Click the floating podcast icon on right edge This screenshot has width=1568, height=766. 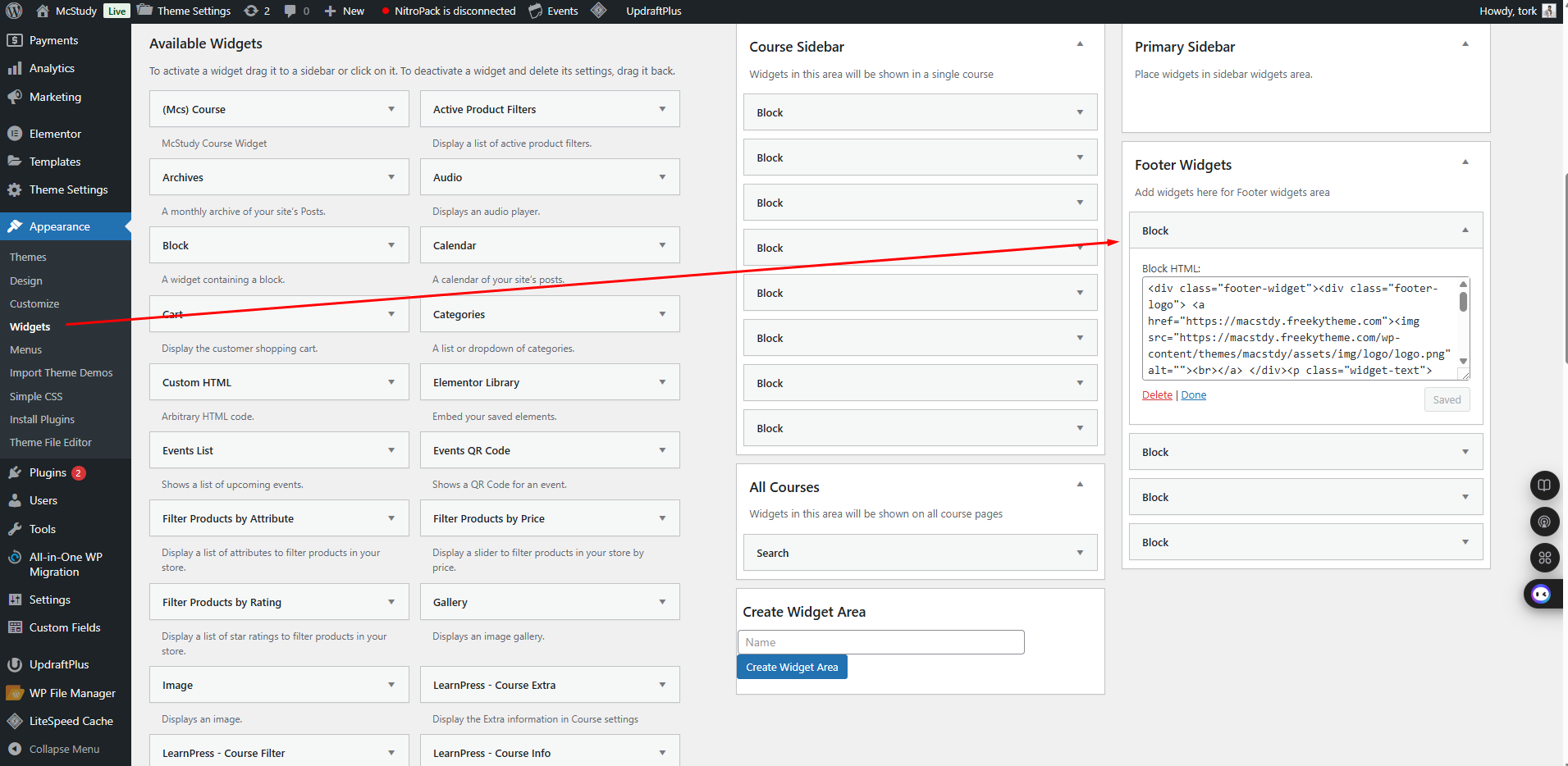1544,522
